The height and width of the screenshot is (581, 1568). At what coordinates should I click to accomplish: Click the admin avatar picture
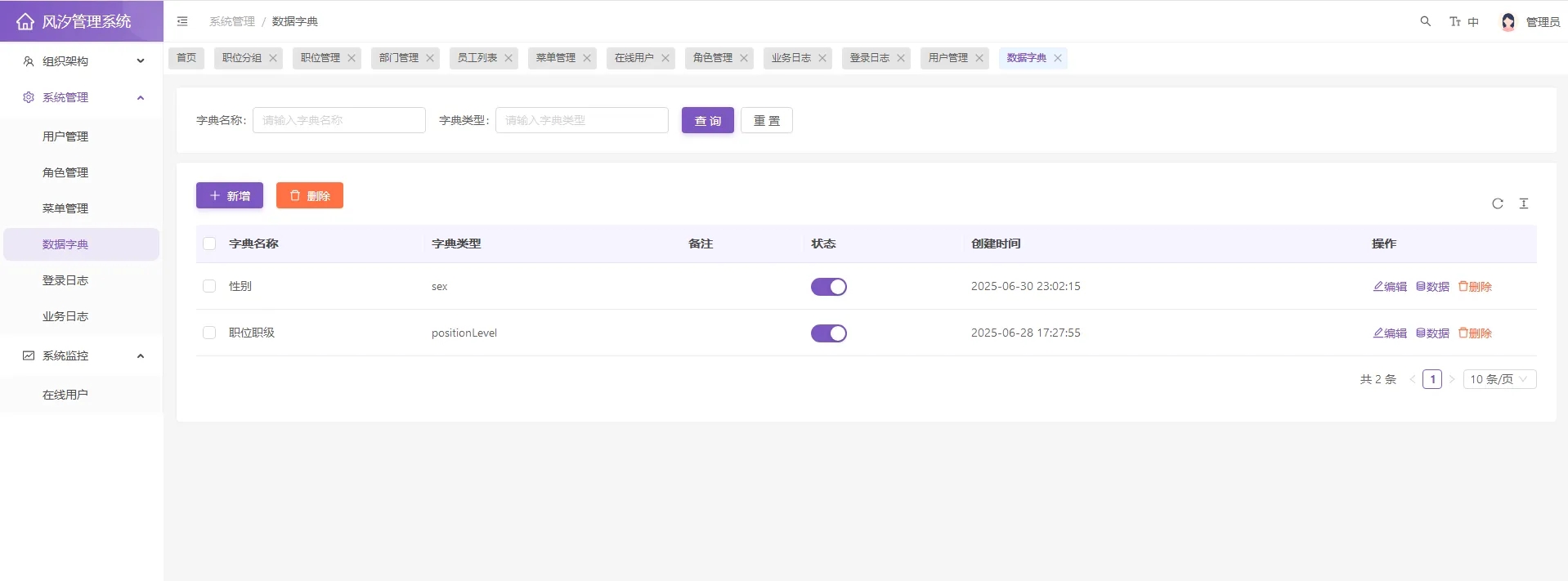pyautogui.click(x=1508, y=22)
